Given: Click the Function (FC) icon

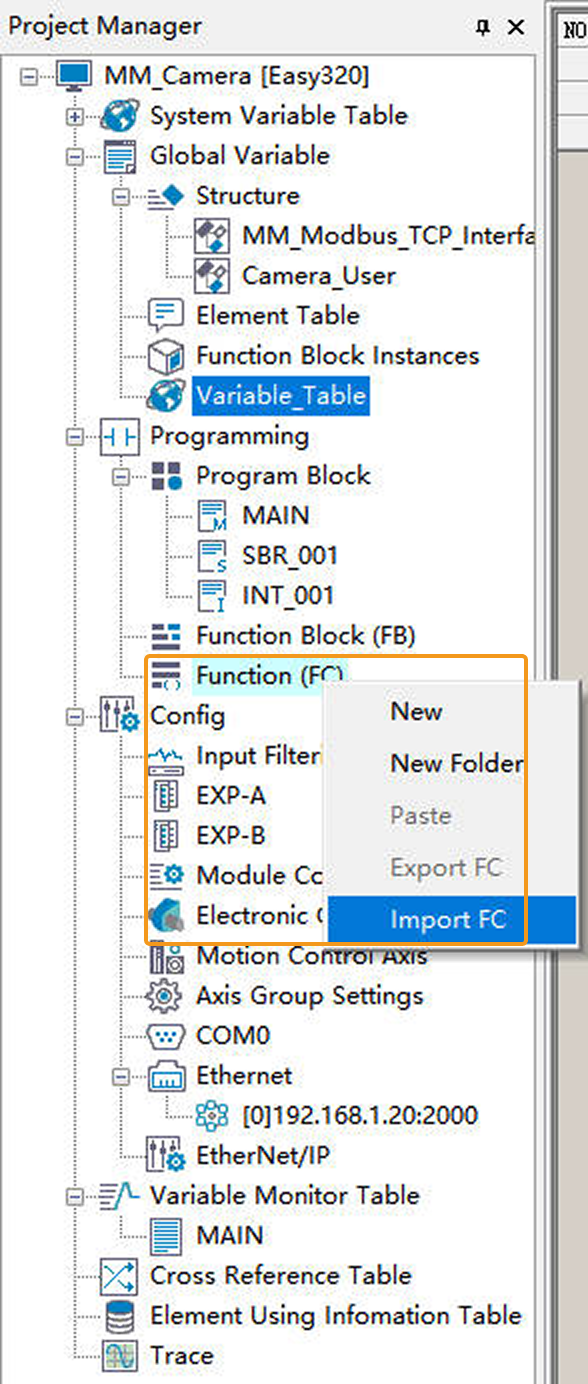Looking at the screenshot, I should (x=166, y=676).
